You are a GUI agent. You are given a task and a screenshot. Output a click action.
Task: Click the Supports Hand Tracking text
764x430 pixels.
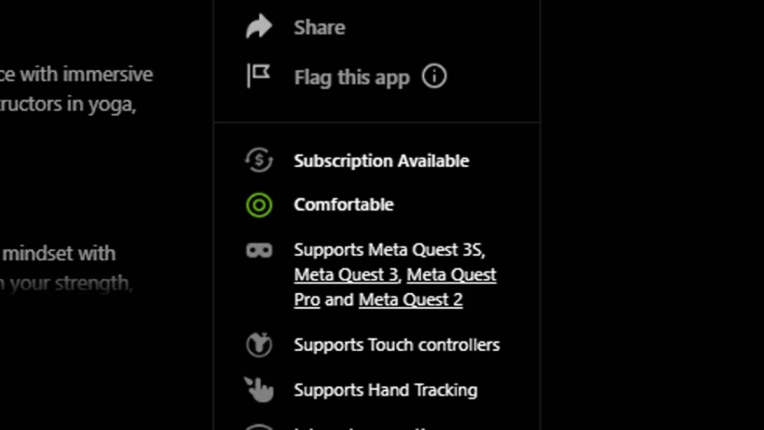tap(385, 390)
